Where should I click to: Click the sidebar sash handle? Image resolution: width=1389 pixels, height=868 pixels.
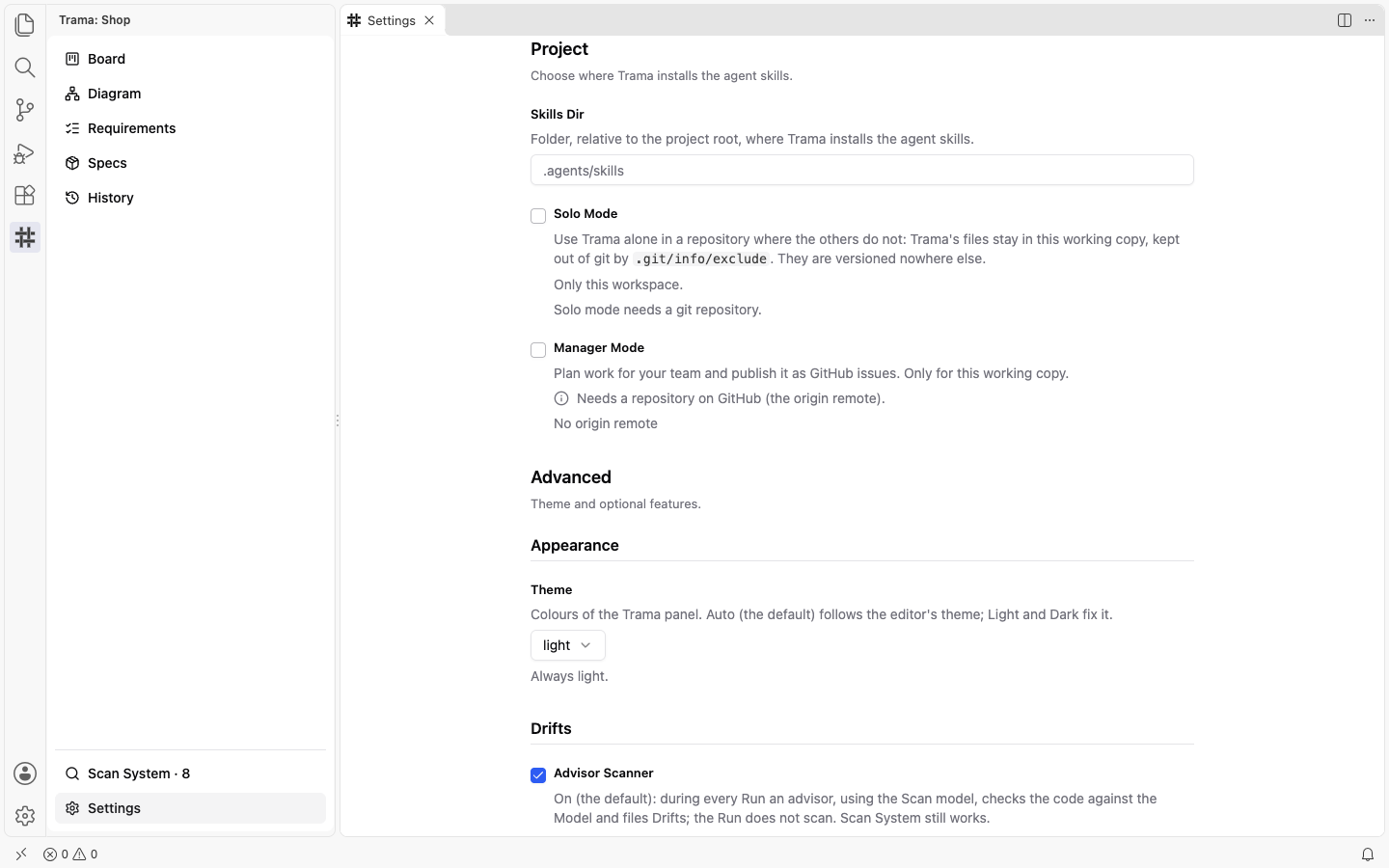[x=337, y=420]
